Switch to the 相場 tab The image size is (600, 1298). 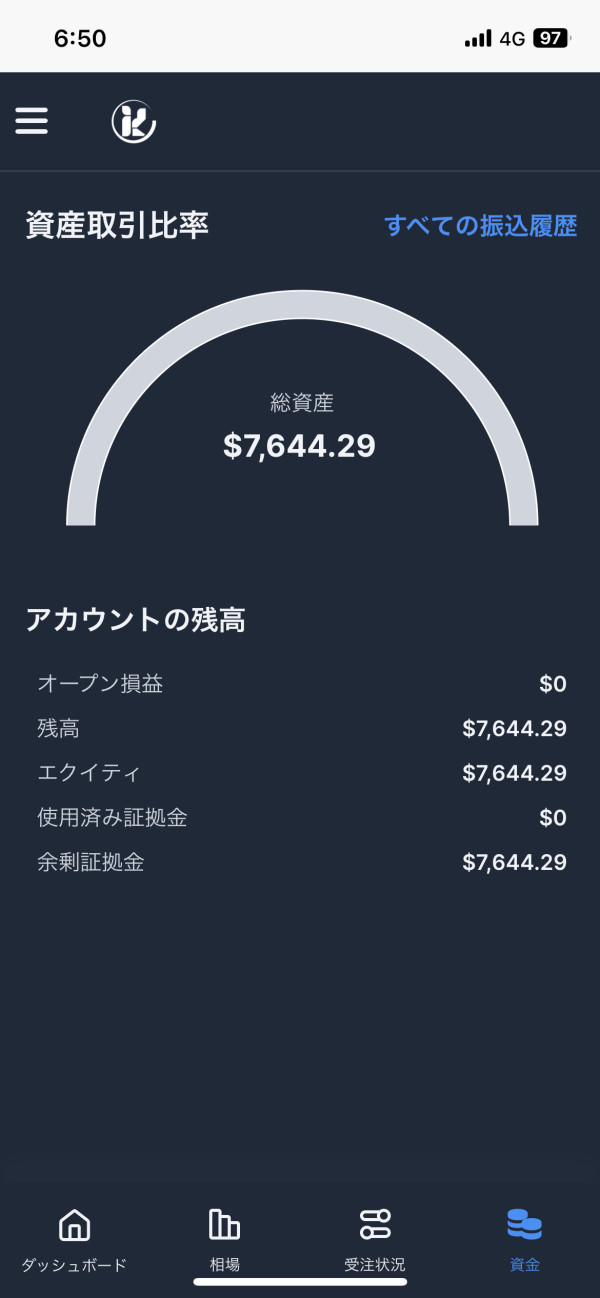pos(224,1265)
